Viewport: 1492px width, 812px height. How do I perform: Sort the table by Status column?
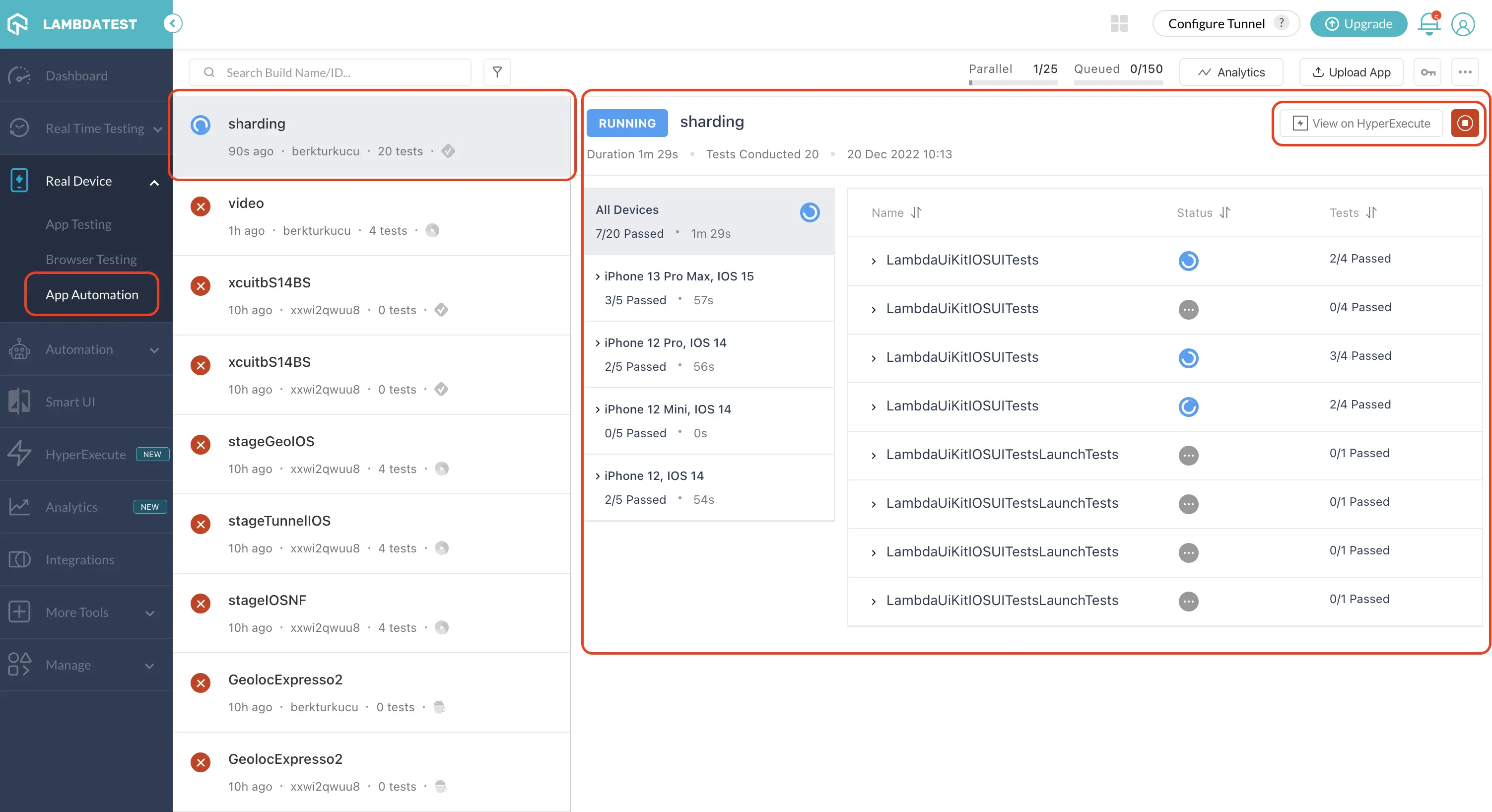(1225, 212)
